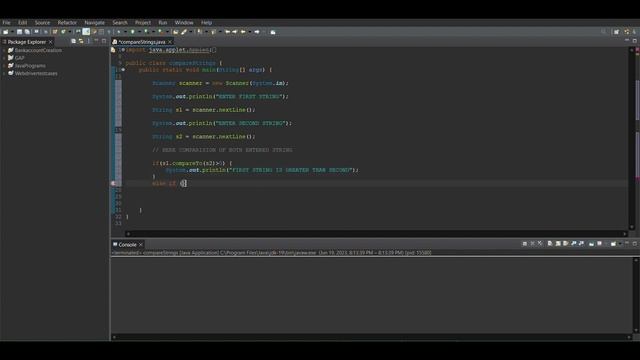Screen dimensions: 640x360
Task: Click the Forward navigation arrow icon
Action: point(257,32)
